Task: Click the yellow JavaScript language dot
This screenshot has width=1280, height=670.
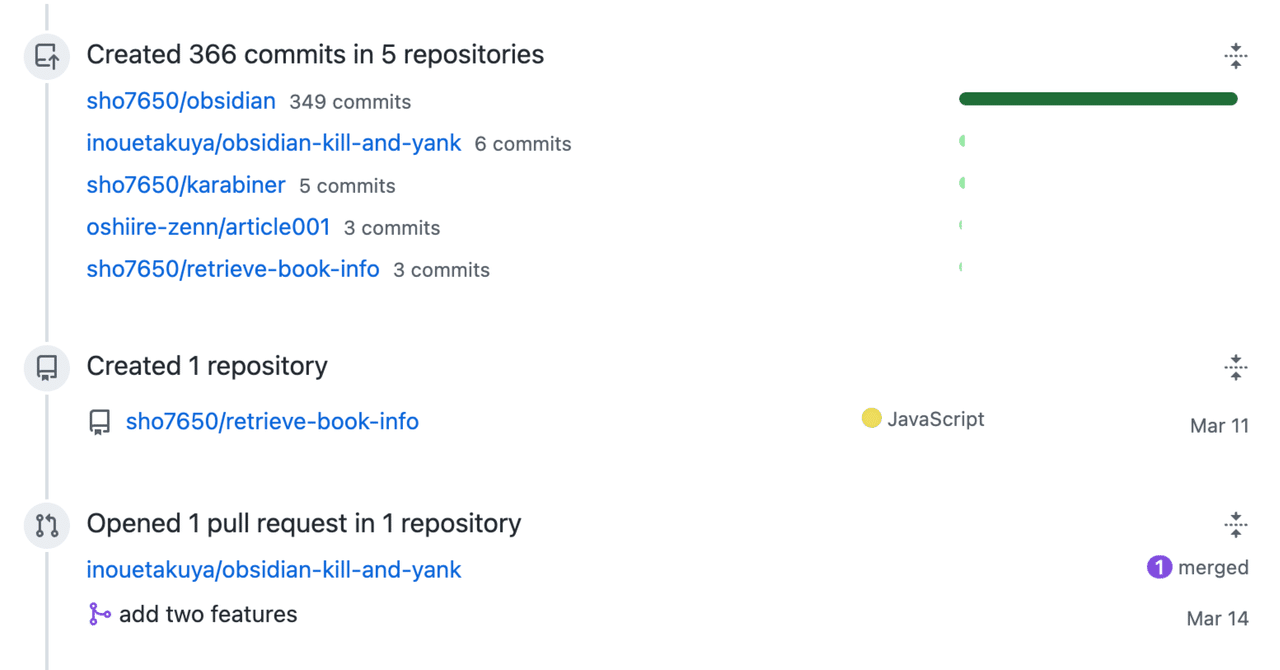Action: point(871,418)
